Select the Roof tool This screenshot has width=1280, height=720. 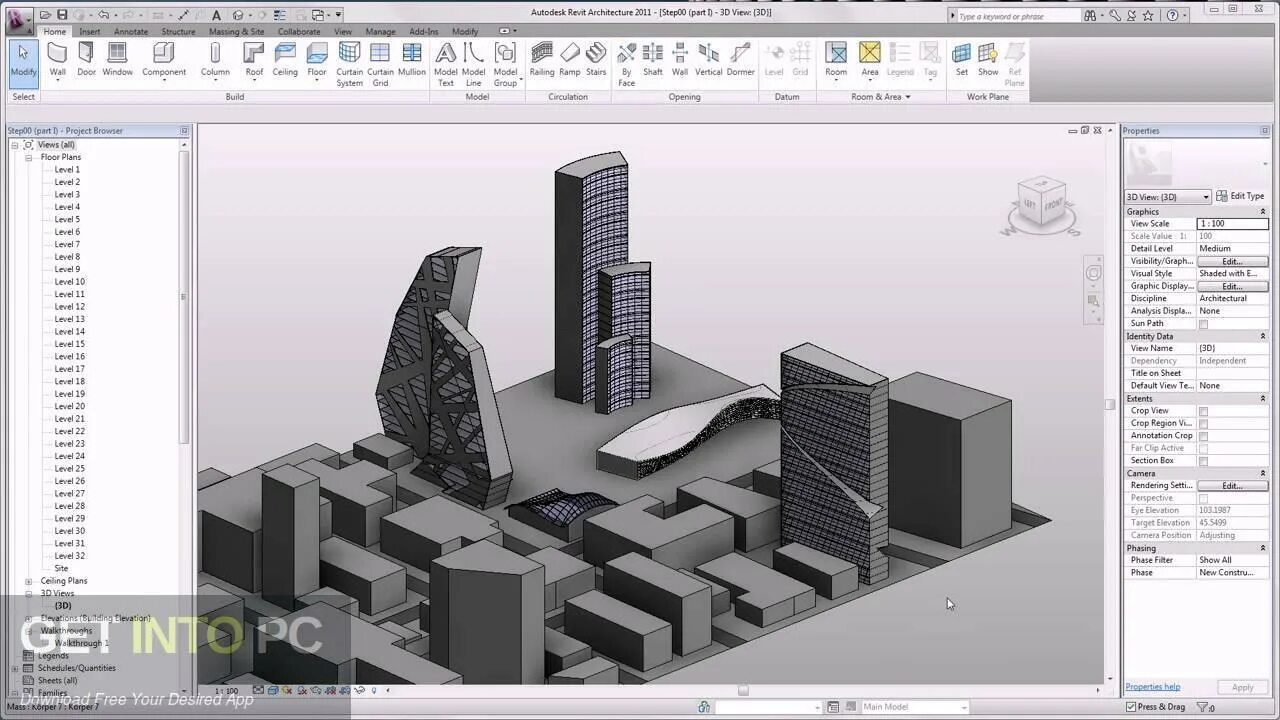tap(255, 60)
